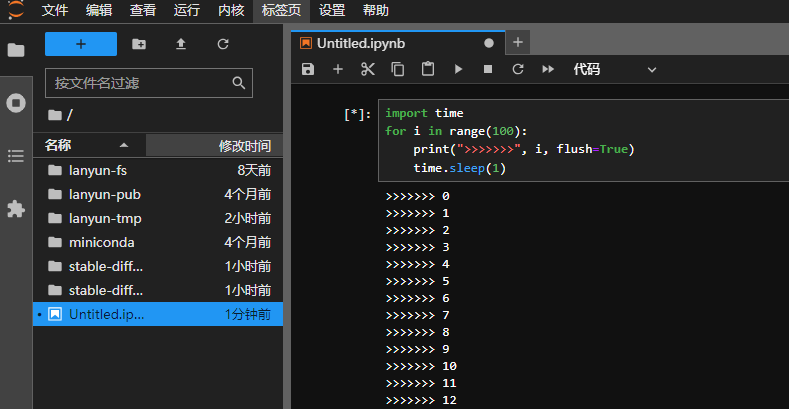The image size is (789, 409).
Task: Refresh the file browser list
Action: [223, 44]
